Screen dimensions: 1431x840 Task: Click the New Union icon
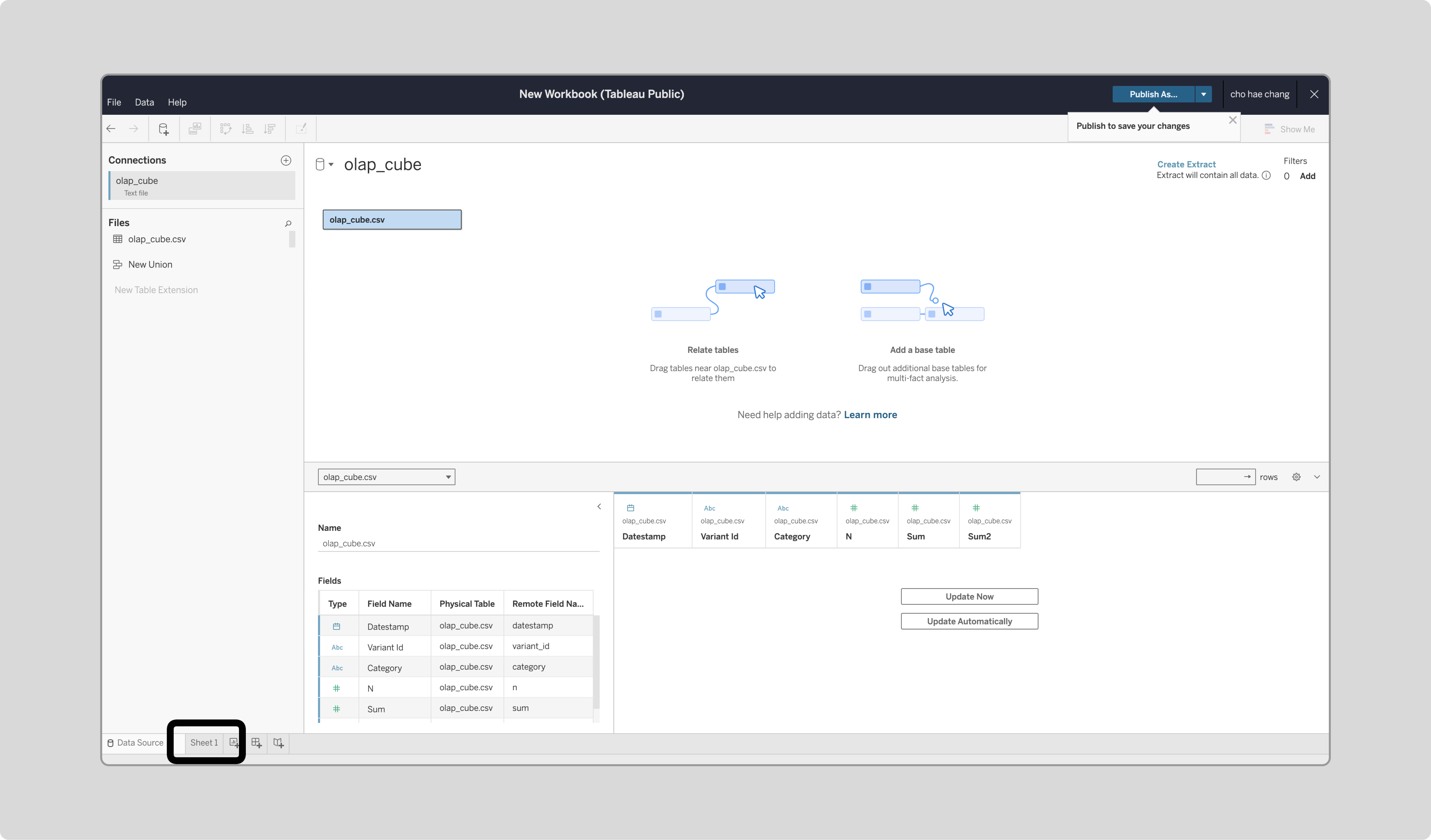coord(118,265)
